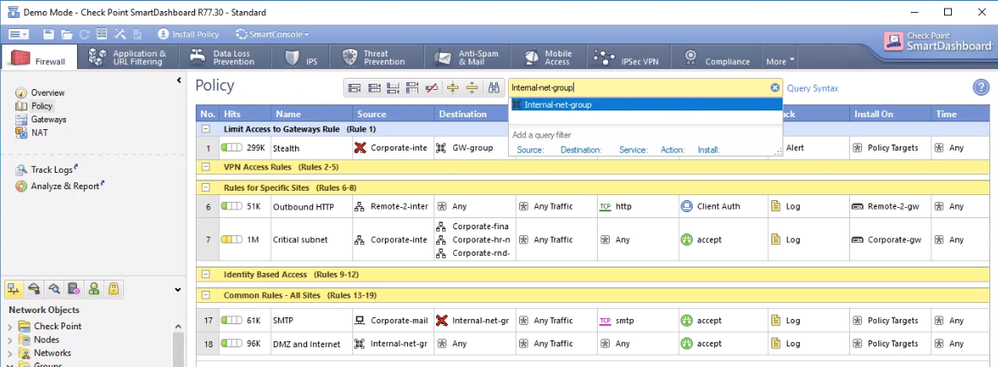The image size is (998, 367).
Task: Select the Resources magnifier objects tab icon
Action: (54, 289)
